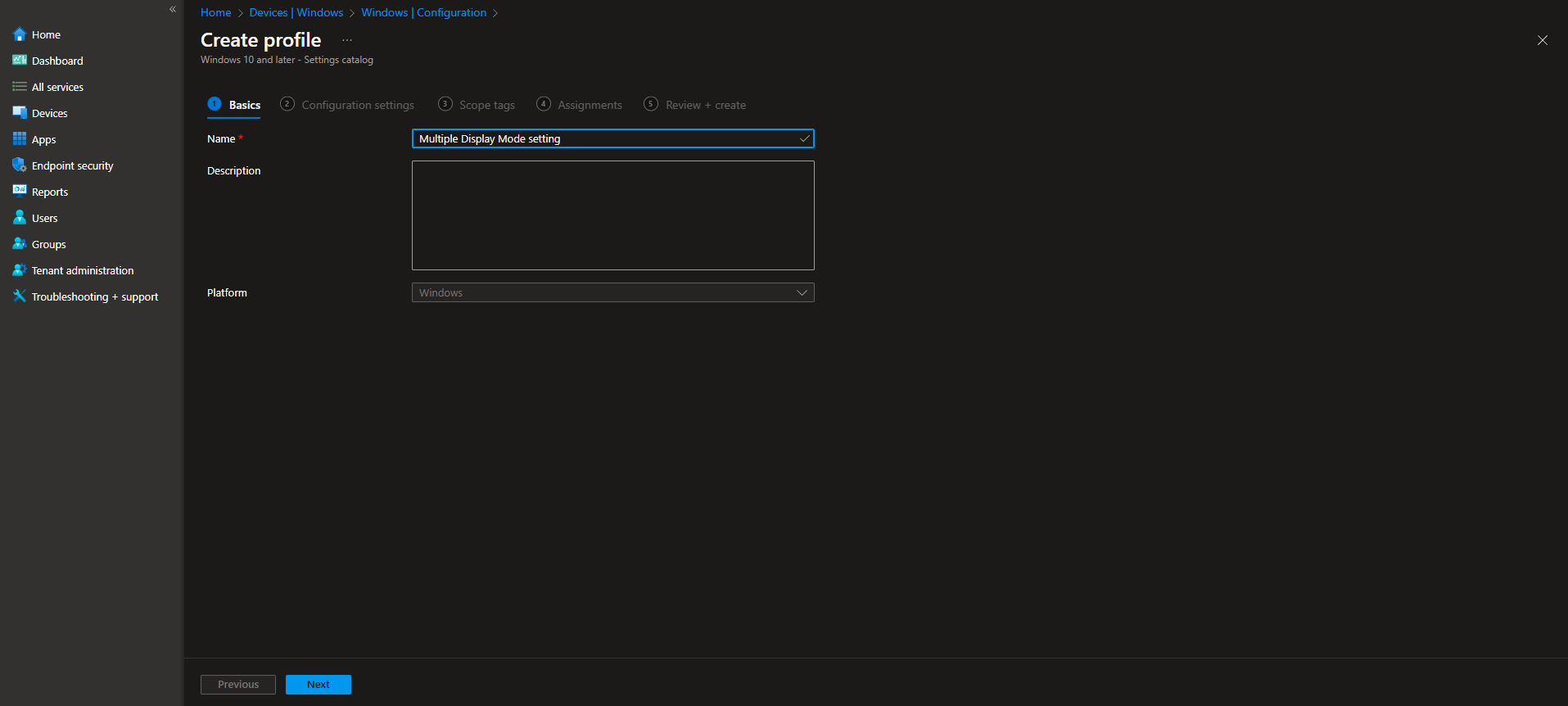This screenshot has height=706, width=1568.
Task: Click into the Description text area
Action: [612, 215]
